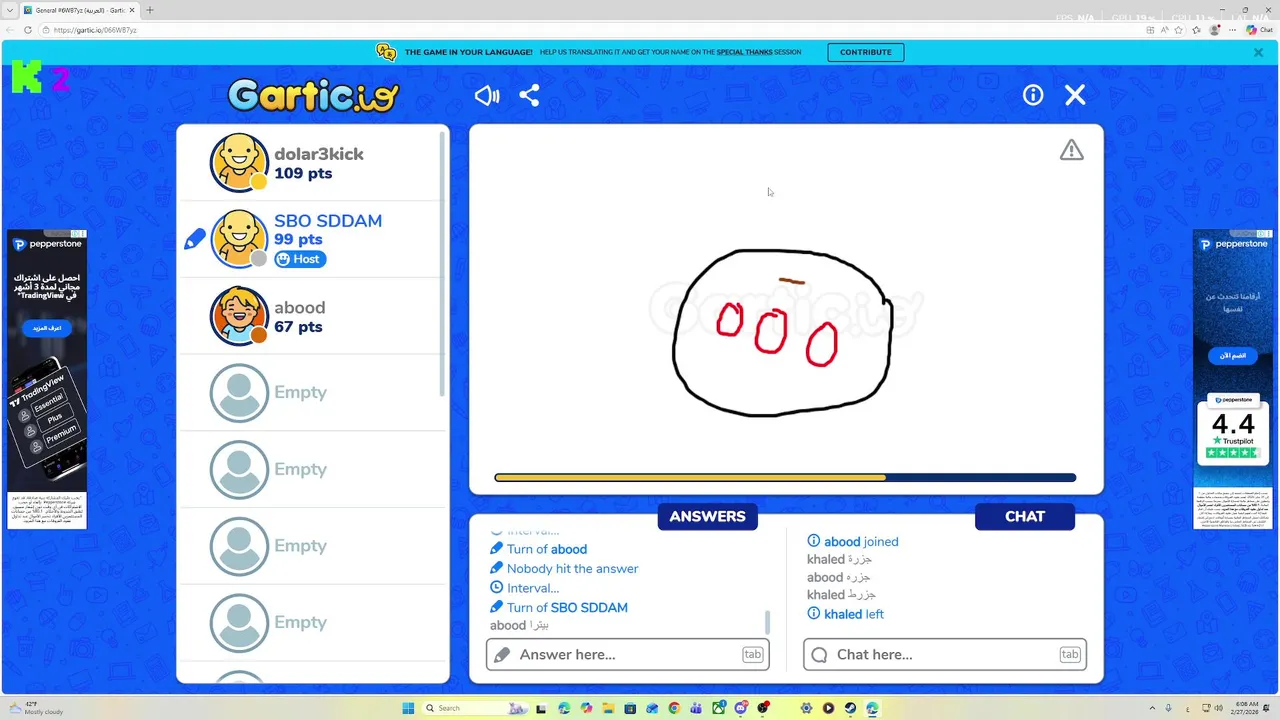
Task: Select the first Empty player slot
Action: (x=312, y=392)
